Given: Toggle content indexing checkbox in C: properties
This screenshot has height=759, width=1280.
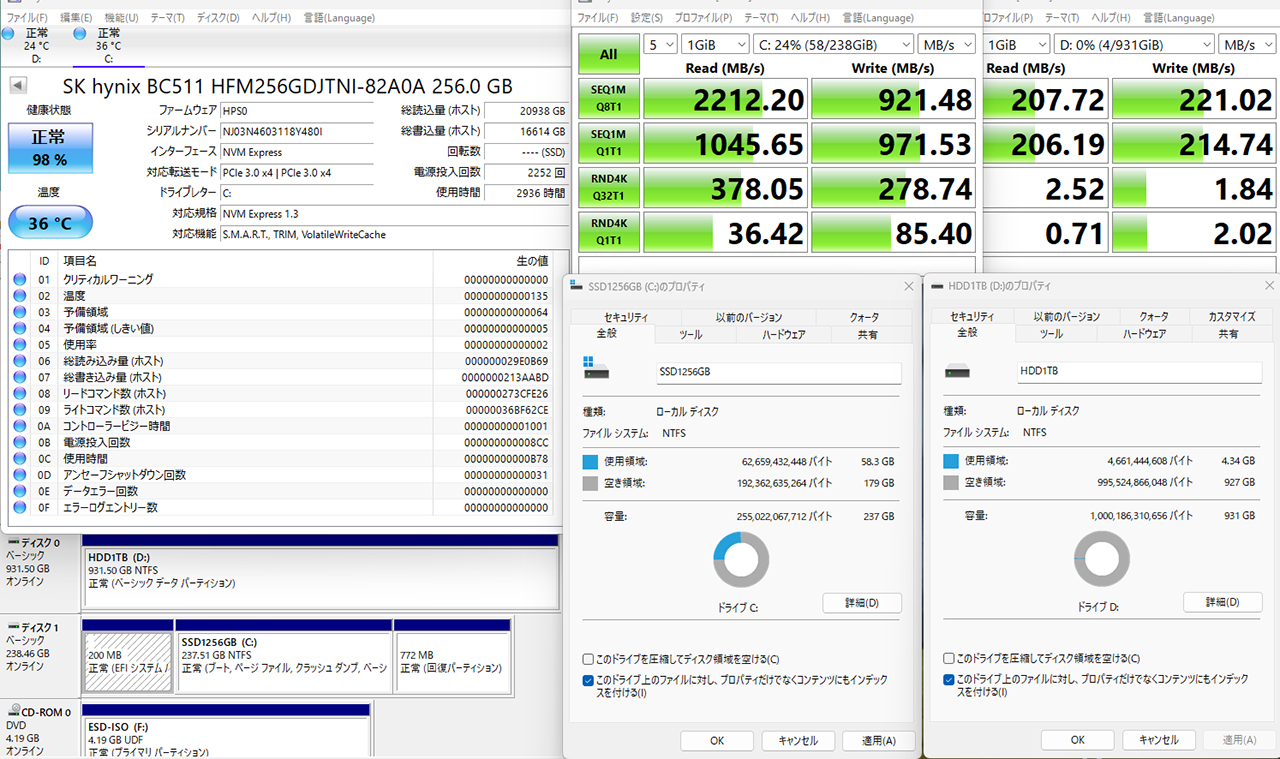Looking at the screenshot, I should (588, 680).
